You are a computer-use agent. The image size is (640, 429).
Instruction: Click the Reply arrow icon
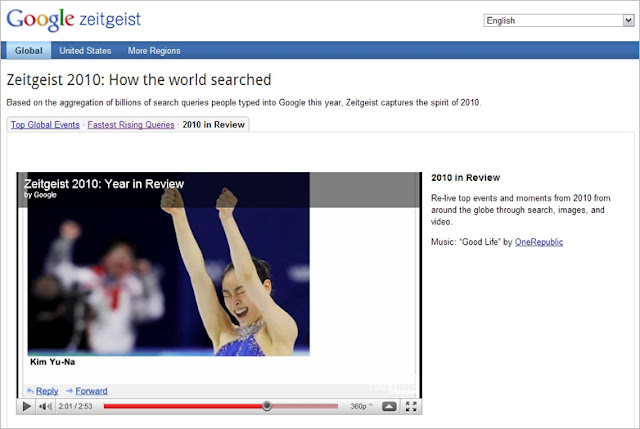[x=30, y=391]
